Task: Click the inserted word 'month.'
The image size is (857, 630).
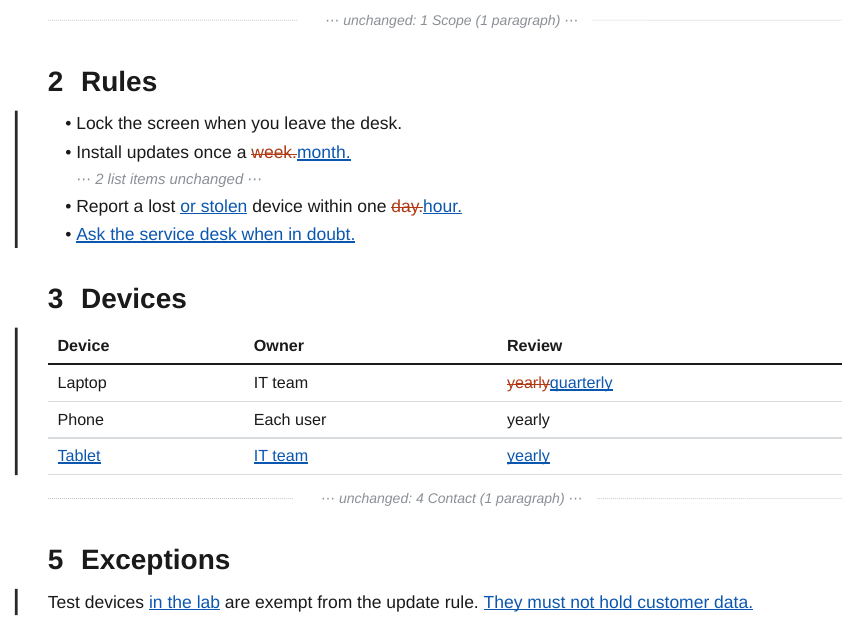Action: click(x=324, y=152)
